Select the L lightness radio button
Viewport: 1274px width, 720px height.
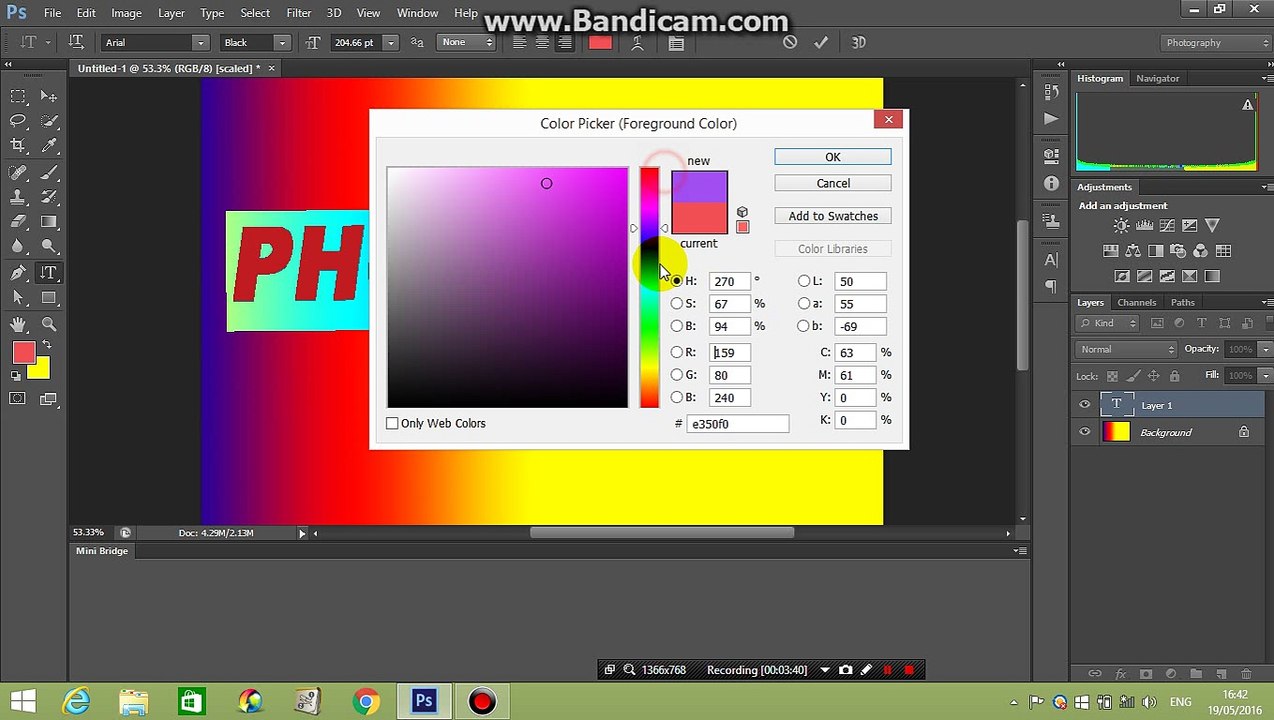click(804, 281)
